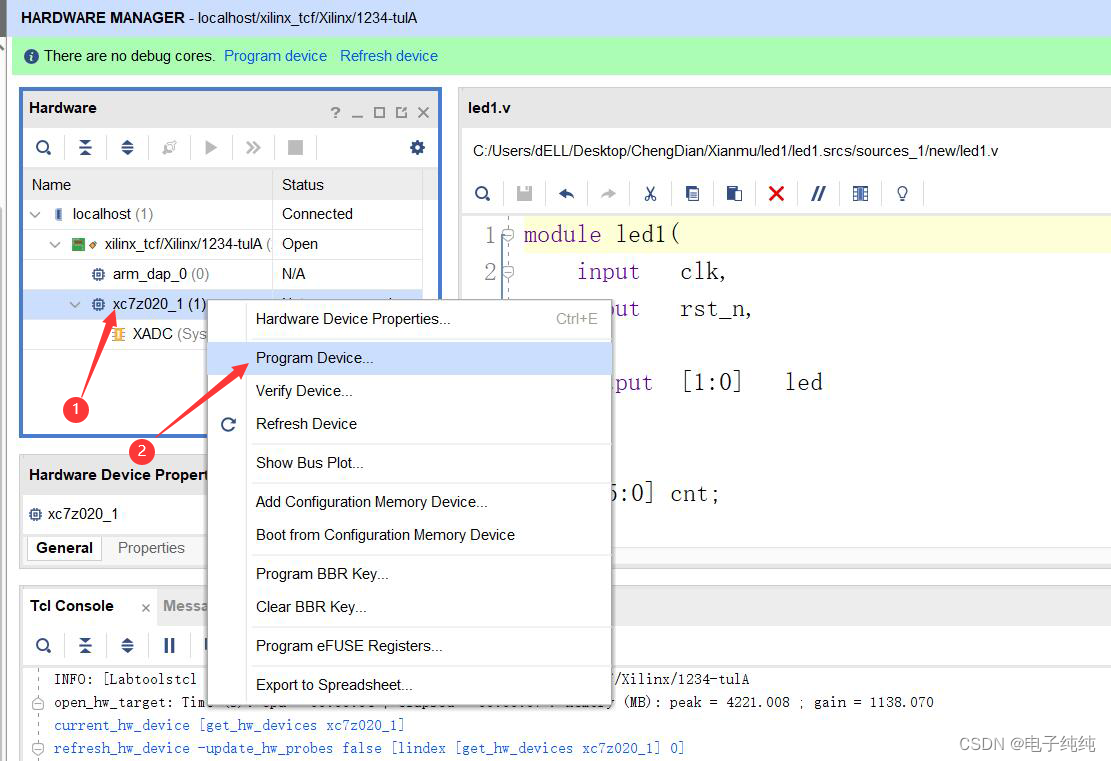The height and width of the screenshot is (761, 1111).
Task: Click the light bulb language templates icon
Action: coord(902,193)
